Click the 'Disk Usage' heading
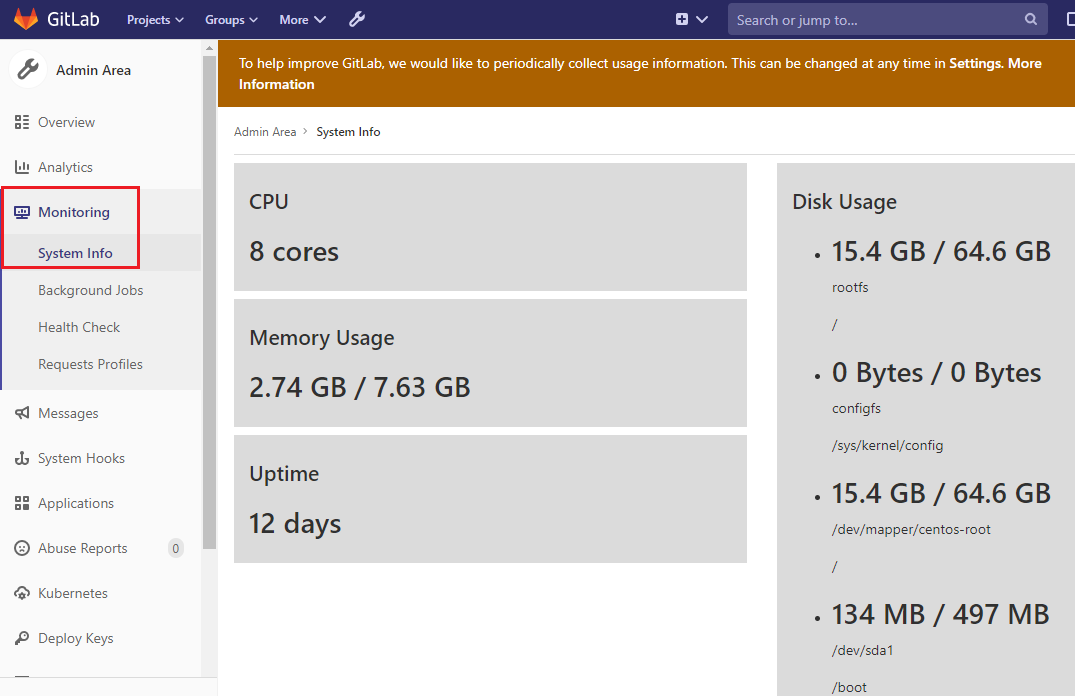The image size is (1075, 696). point(844,202)
